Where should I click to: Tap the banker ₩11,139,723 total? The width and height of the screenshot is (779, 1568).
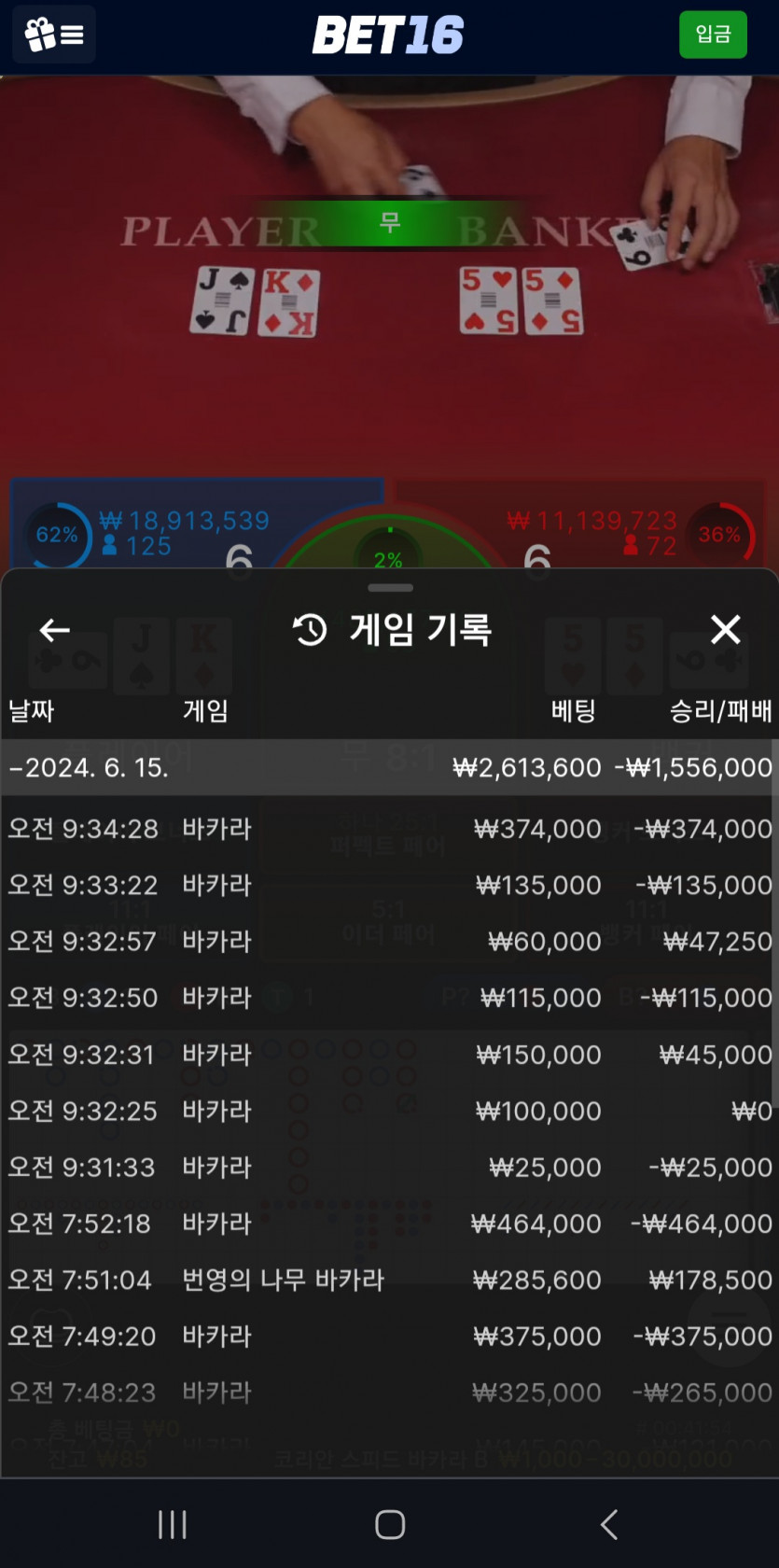pos(591,520)
